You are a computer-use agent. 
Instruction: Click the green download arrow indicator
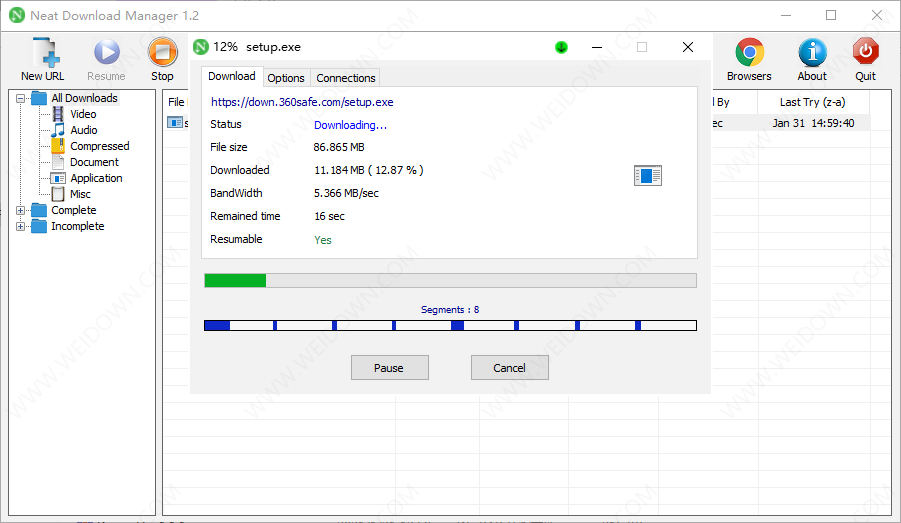coord(561,47)
